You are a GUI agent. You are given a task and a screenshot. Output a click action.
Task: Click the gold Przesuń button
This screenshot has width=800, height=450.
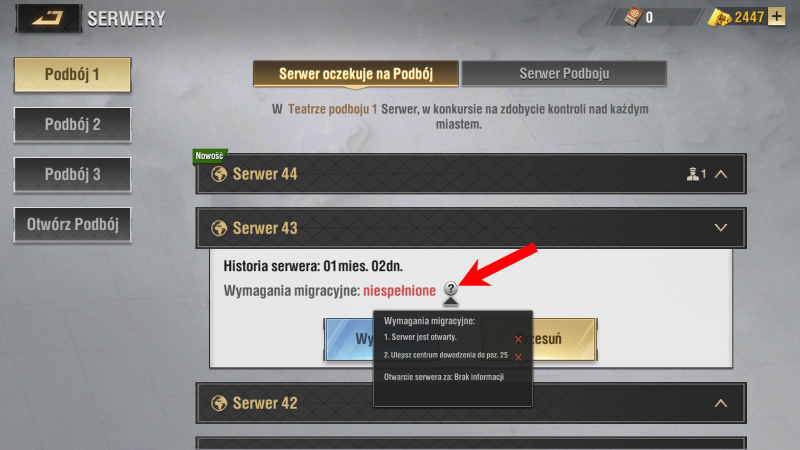tap(564, 339)
